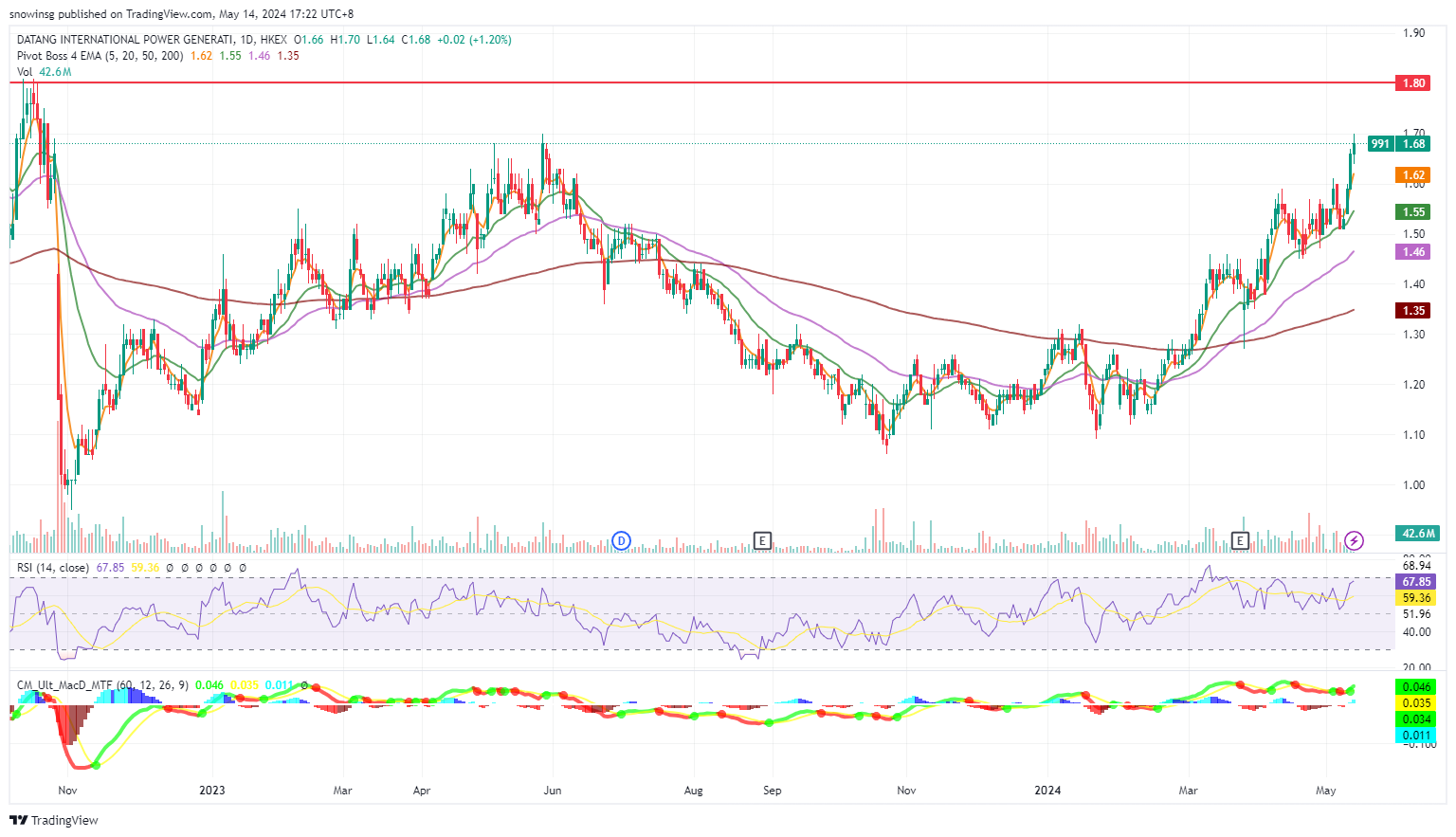The width and height of the screenshot is (1456, 837).
Task: Click the blue dividend D marker
Action: click(x=621, y=541)
